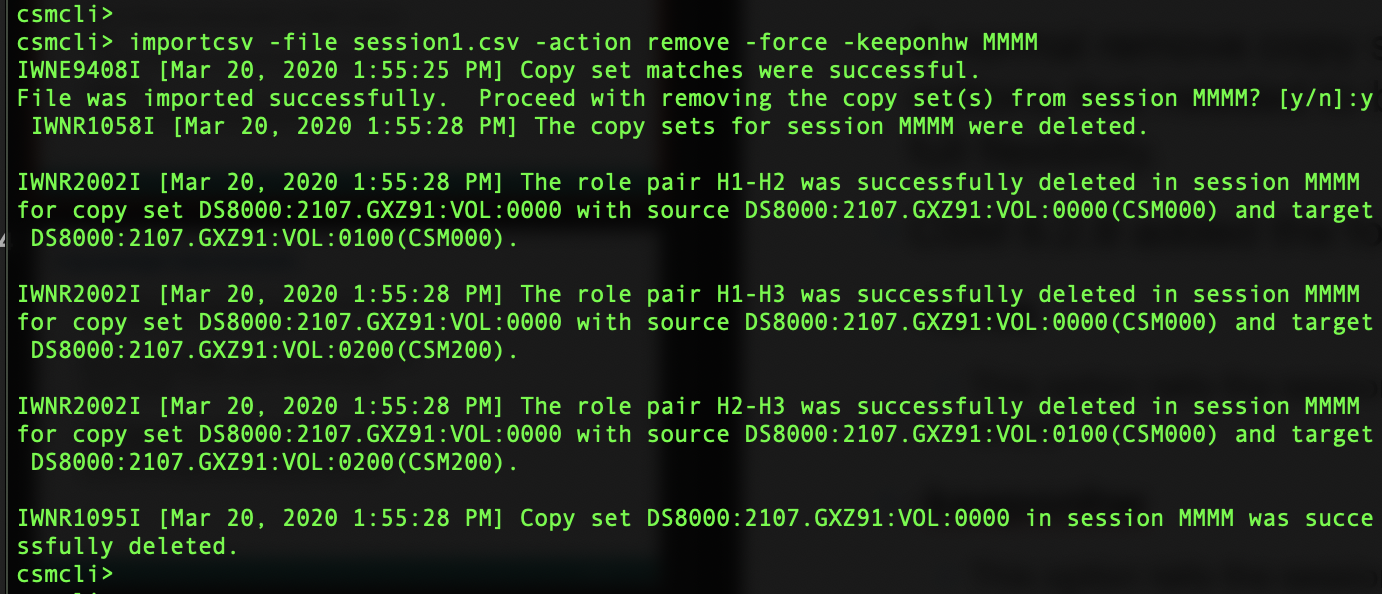Click the 'ssfully deleted.' wrapped line

coord(128,547)
